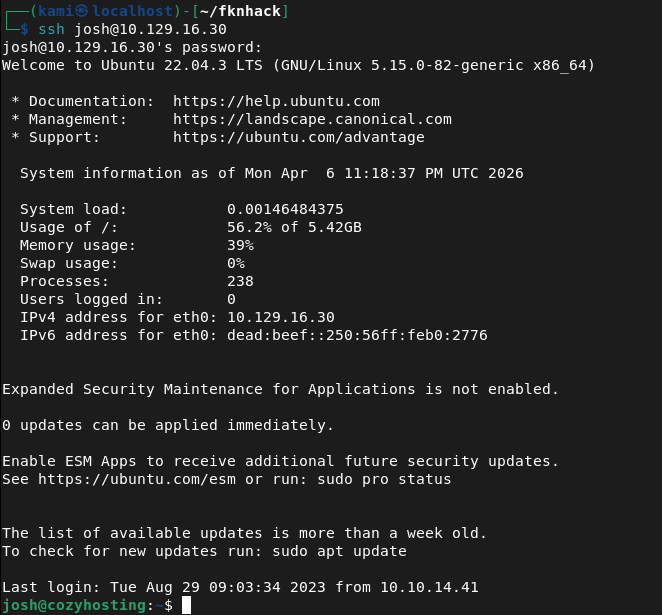Click the josh@cozyhosting prompt text

[74, 605]
